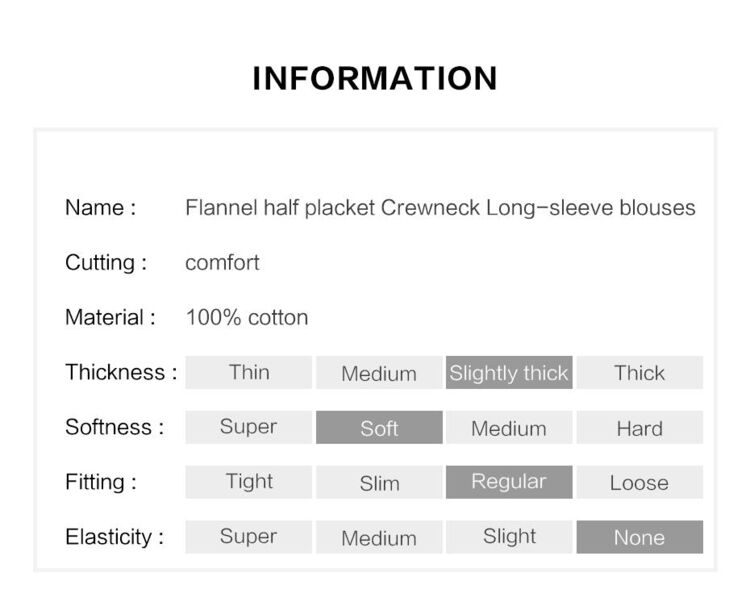Select the Thin thickness option
Image resolution: width=750 pixels, height=602 pixels.
[x=249, y=372]
